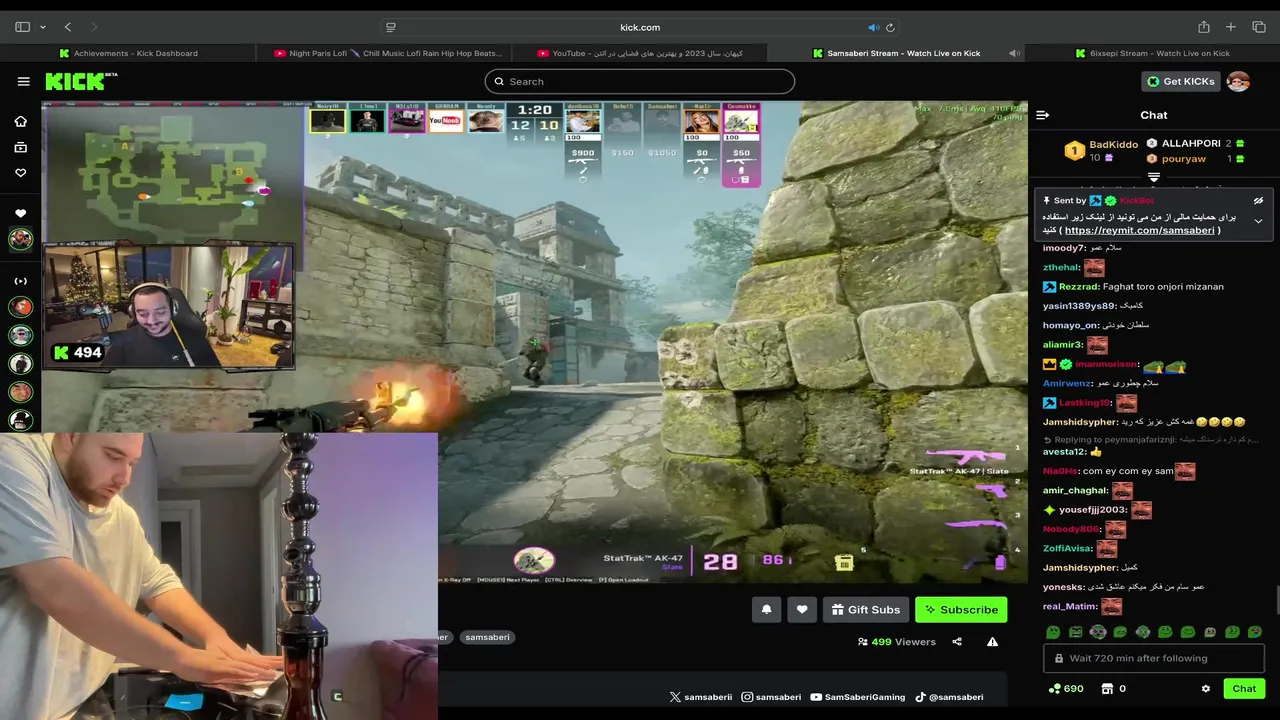Click the last crying emote in quick emotes

[1255, 632]
